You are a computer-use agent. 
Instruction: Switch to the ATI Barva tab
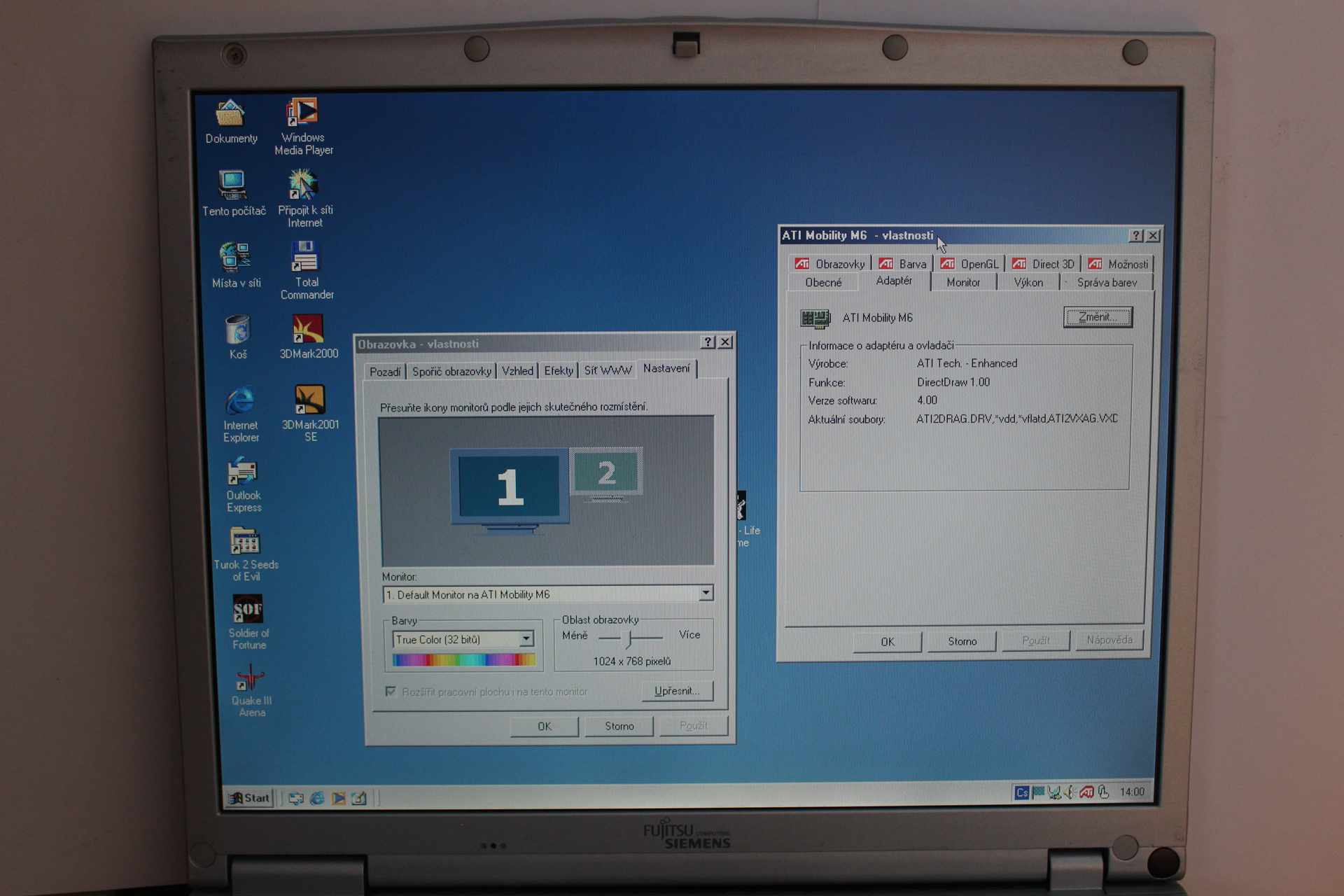[x=903, y=264]
